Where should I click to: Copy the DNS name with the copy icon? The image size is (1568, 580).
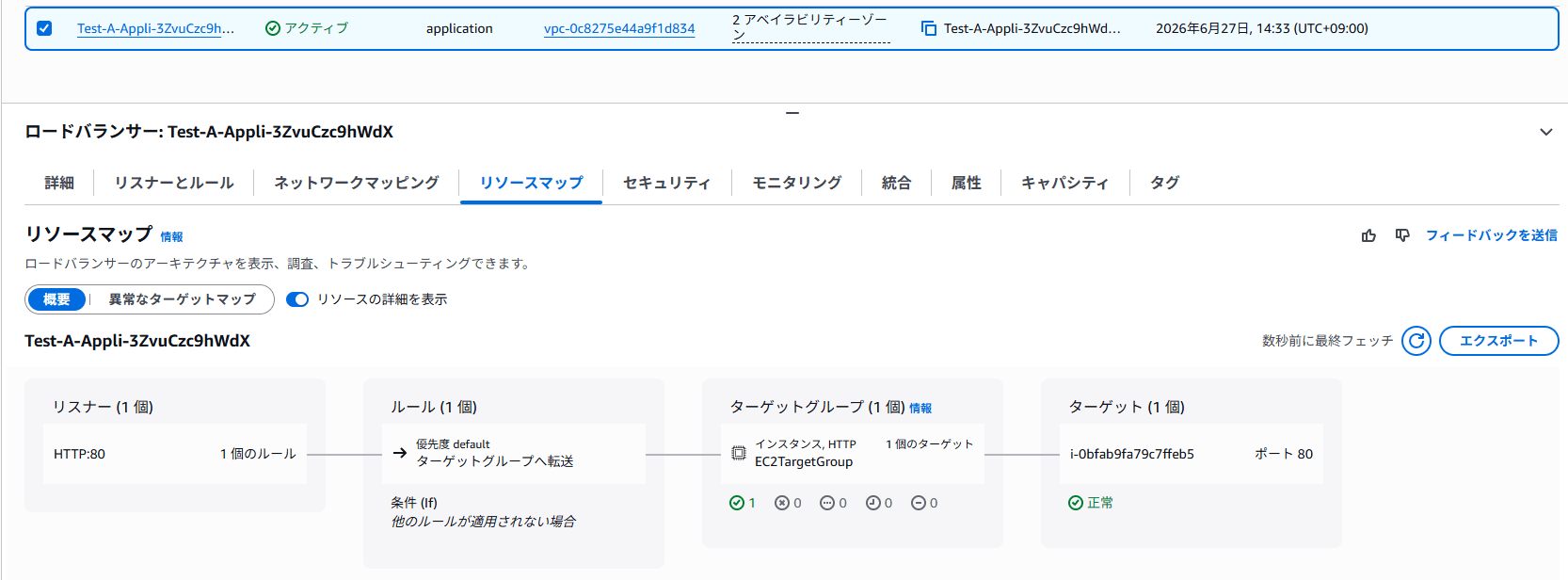point(929,29)
